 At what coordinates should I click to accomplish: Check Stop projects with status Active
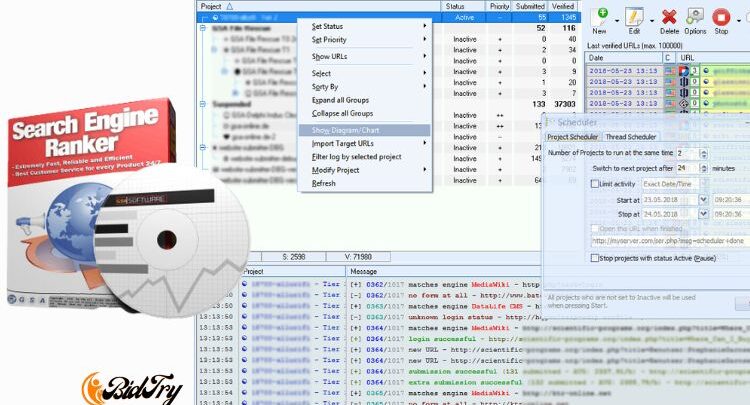click(594, 257)
